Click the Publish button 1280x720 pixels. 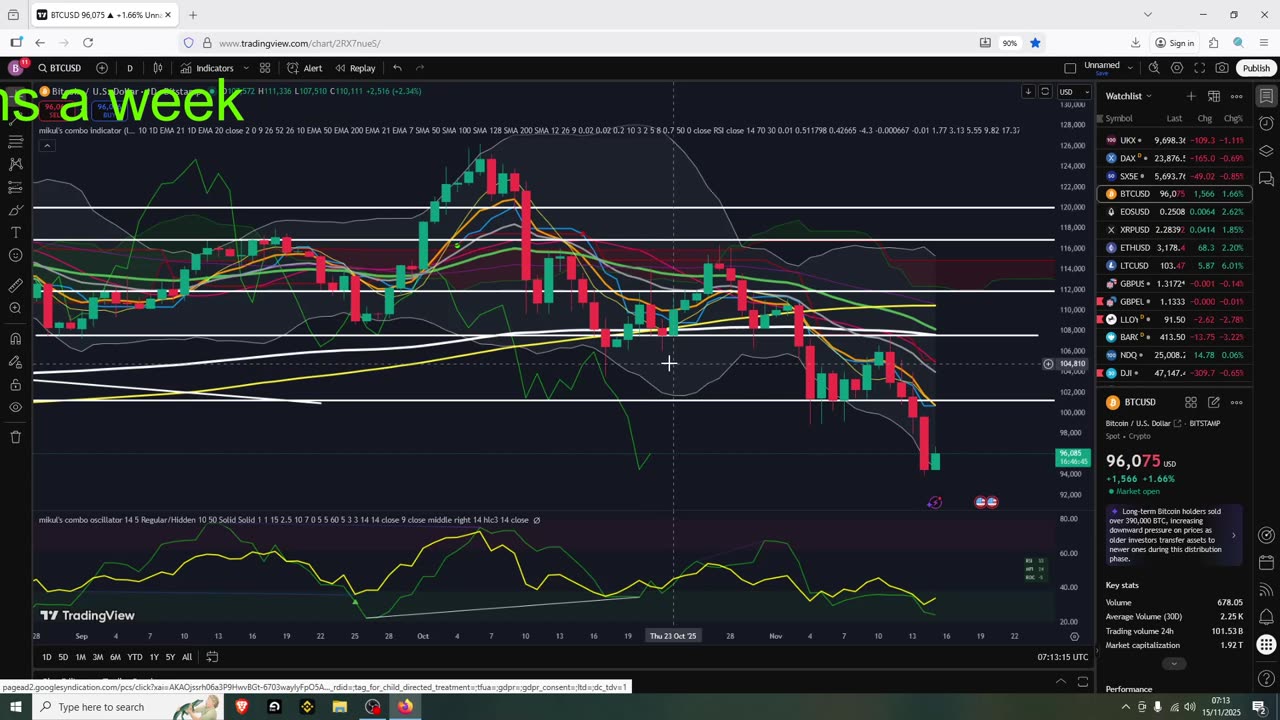(x=1256, y=68)
